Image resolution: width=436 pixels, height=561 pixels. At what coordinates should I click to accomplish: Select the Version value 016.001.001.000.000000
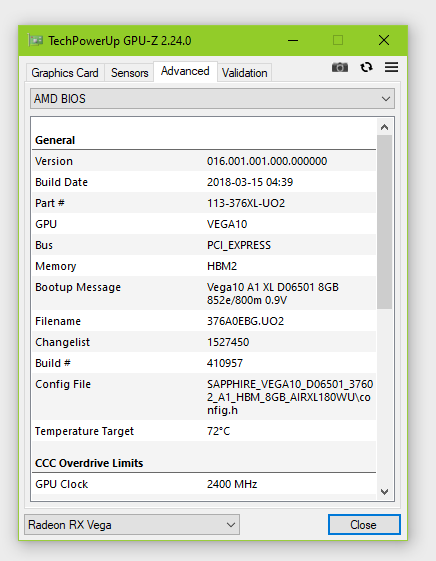(267, 161)
